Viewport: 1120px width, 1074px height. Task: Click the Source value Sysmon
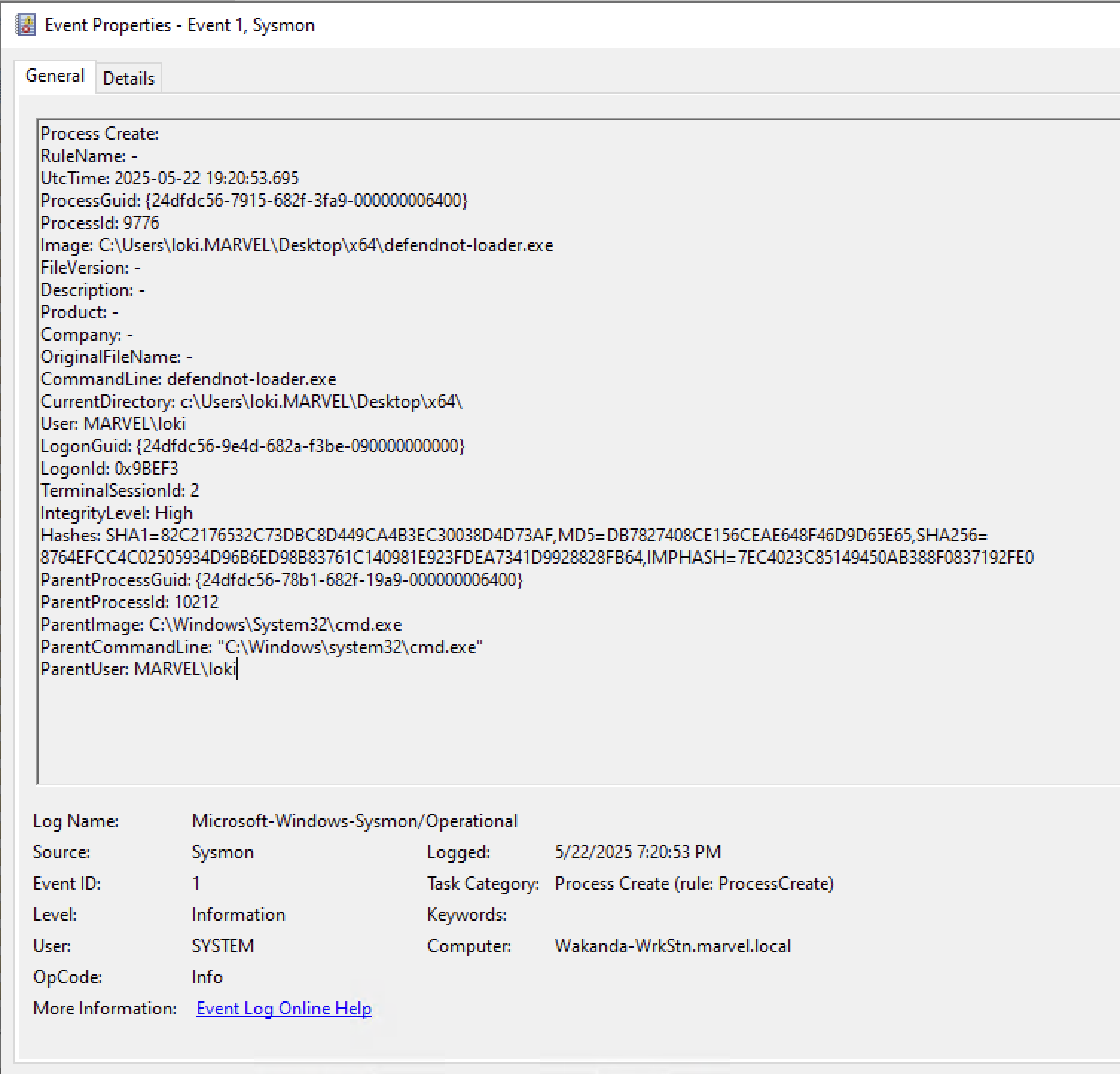point(223,852)
